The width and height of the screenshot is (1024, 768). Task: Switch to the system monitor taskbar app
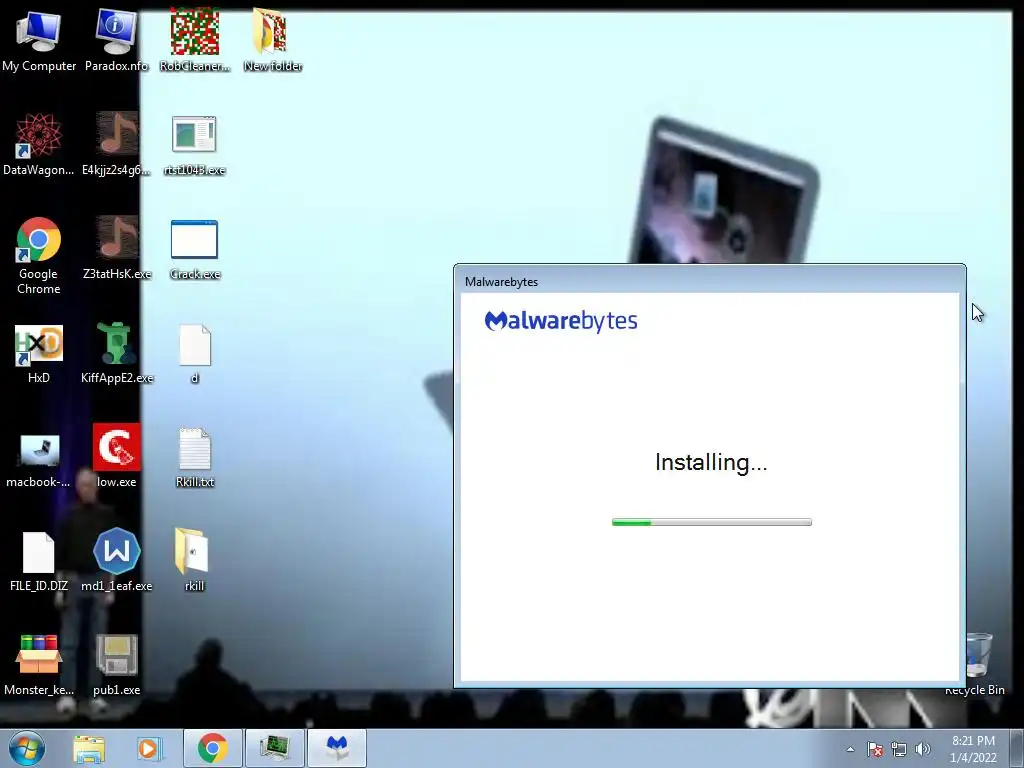tap(274, 748)
